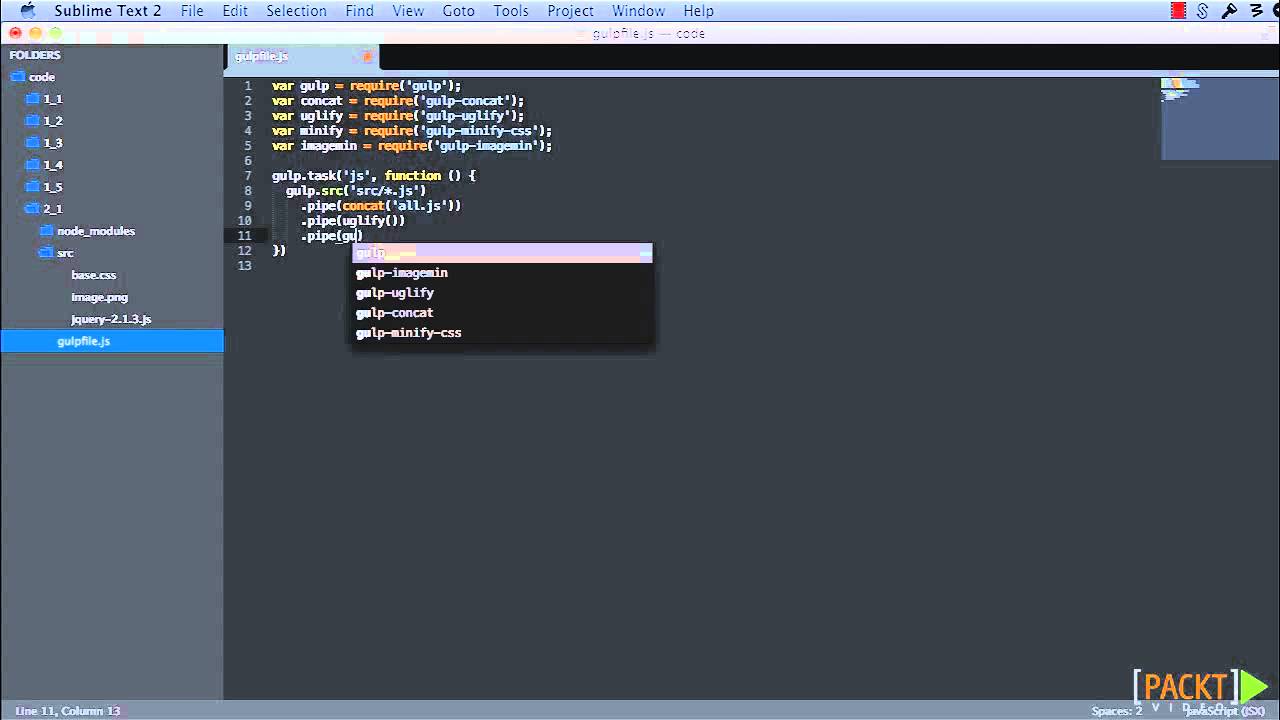Click the closing }) on line 12

click(279, 251)
